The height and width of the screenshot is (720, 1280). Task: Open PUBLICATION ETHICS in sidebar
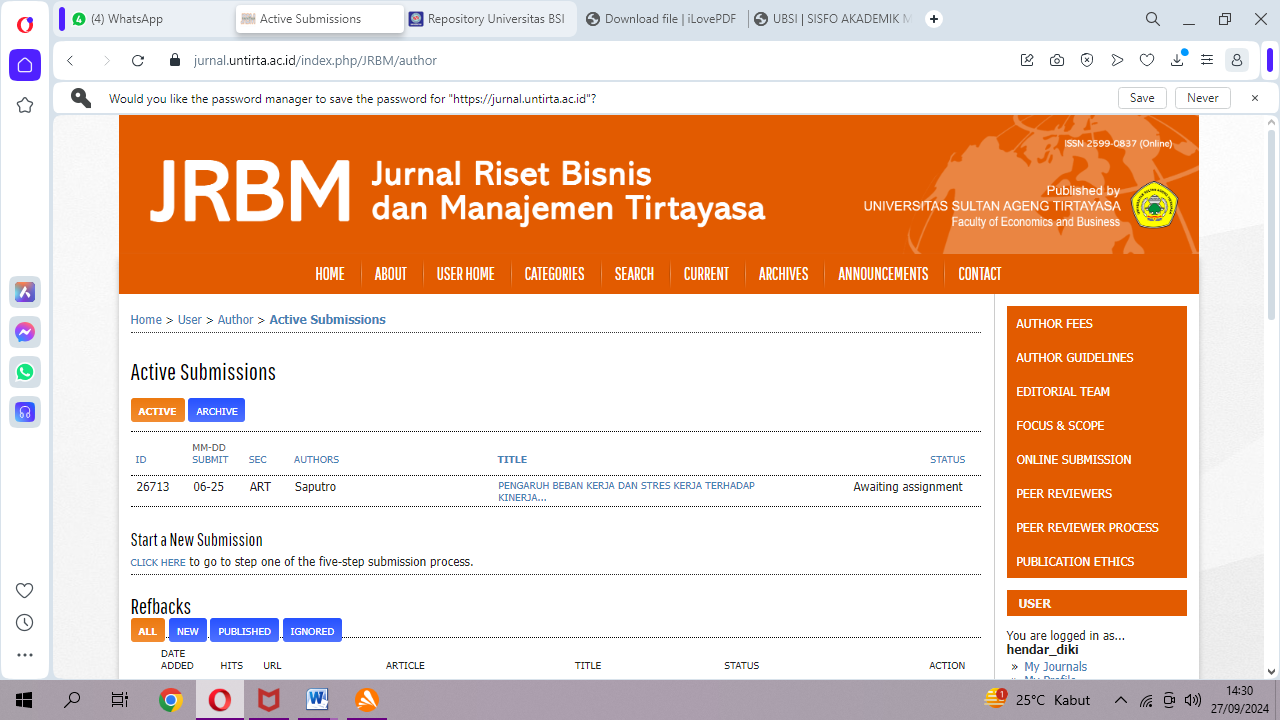tap(1075, 562)
